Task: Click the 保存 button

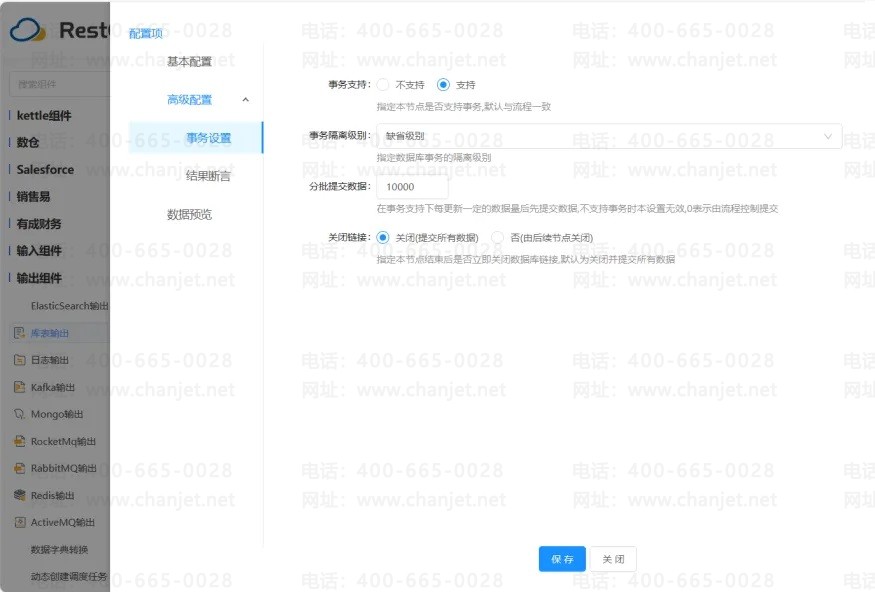Action: [x=562, y=559]
